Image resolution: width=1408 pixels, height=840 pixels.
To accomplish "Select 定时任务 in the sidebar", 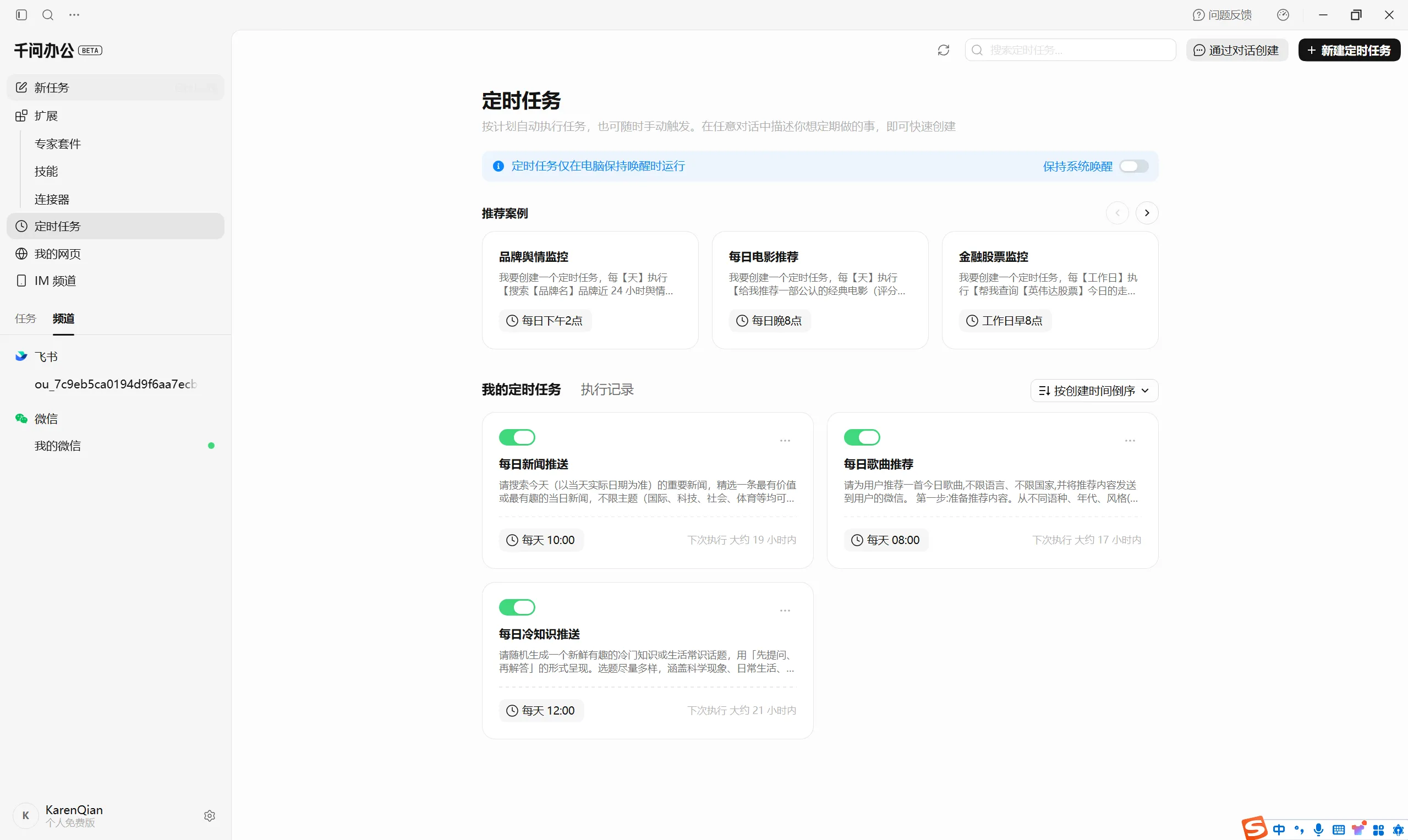I will tap(116, 226).
